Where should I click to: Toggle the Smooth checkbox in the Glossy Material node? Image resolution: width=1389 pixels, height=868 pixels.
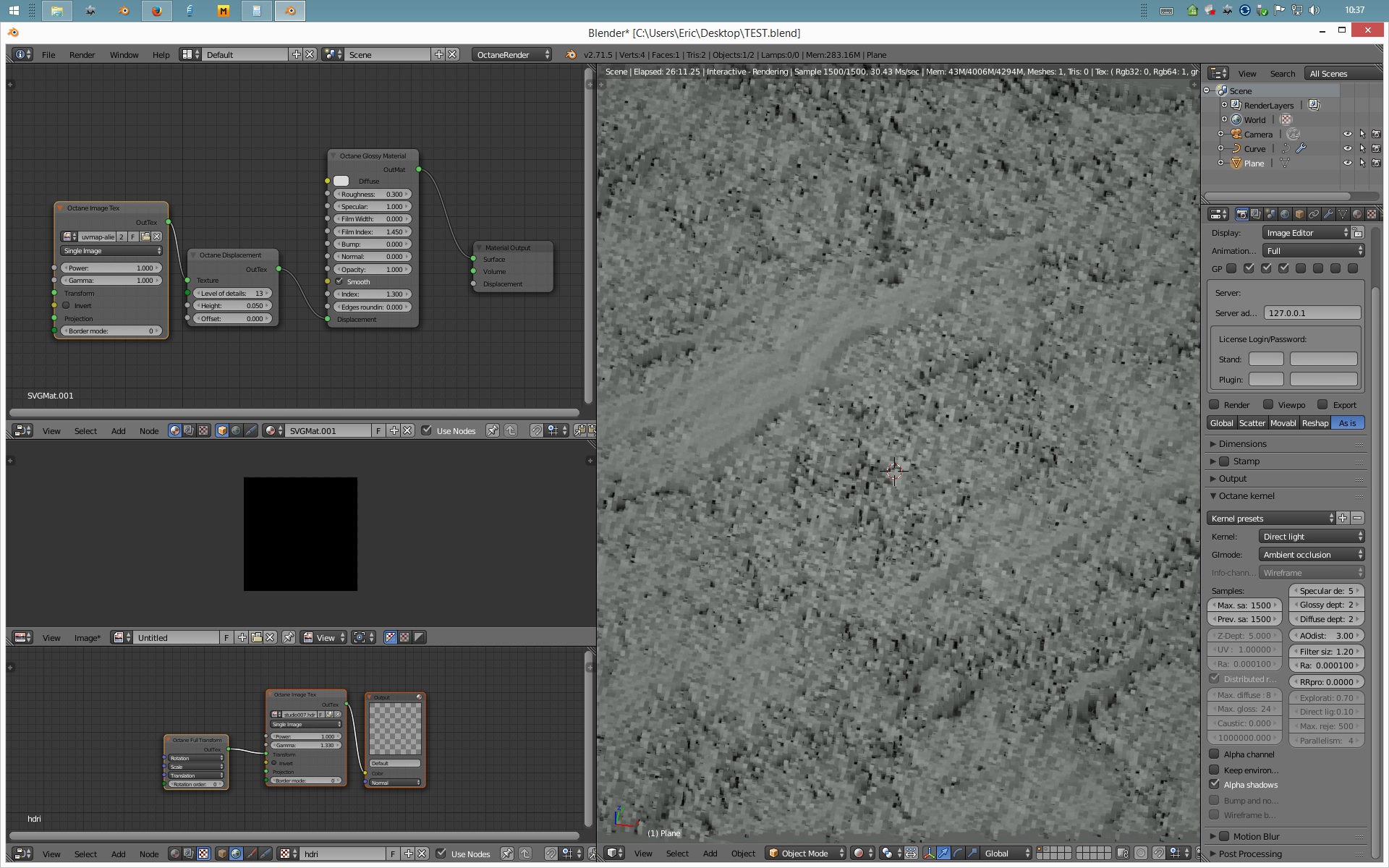[x=339, y=281]
